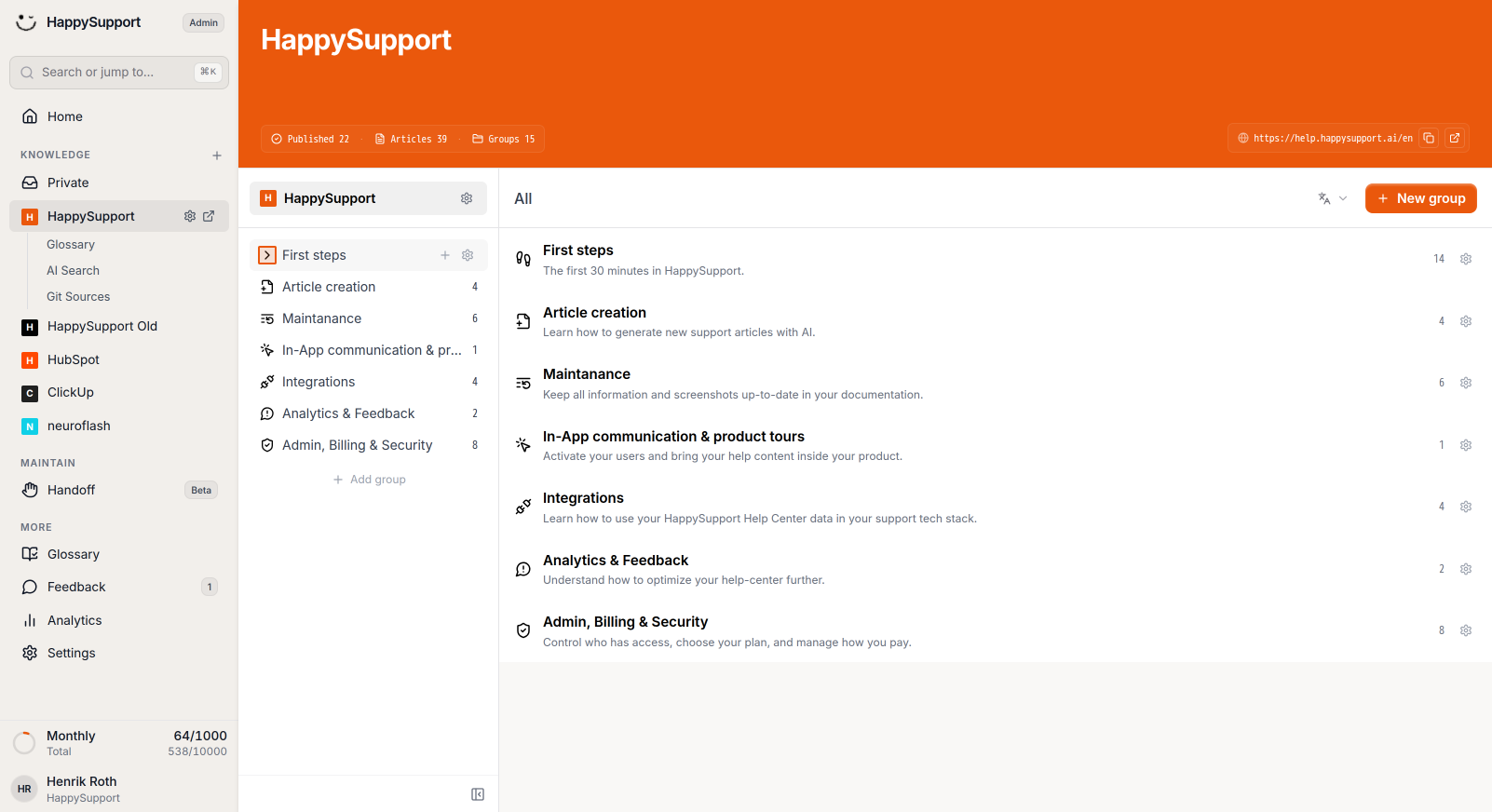Open settings gear for HappySupport sidebar item
Viewport: 1492px width, 812px height.
190,216
